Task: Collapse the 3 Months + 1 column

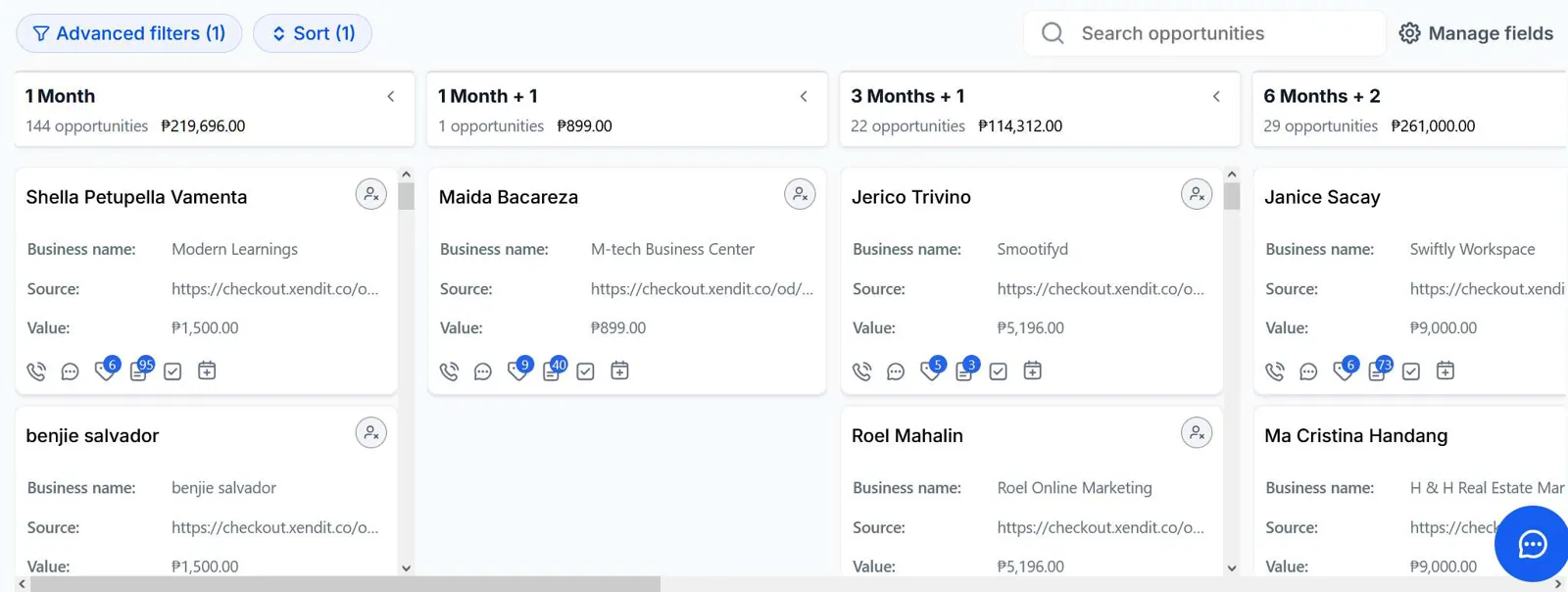Action: (x=1216, y=96)
